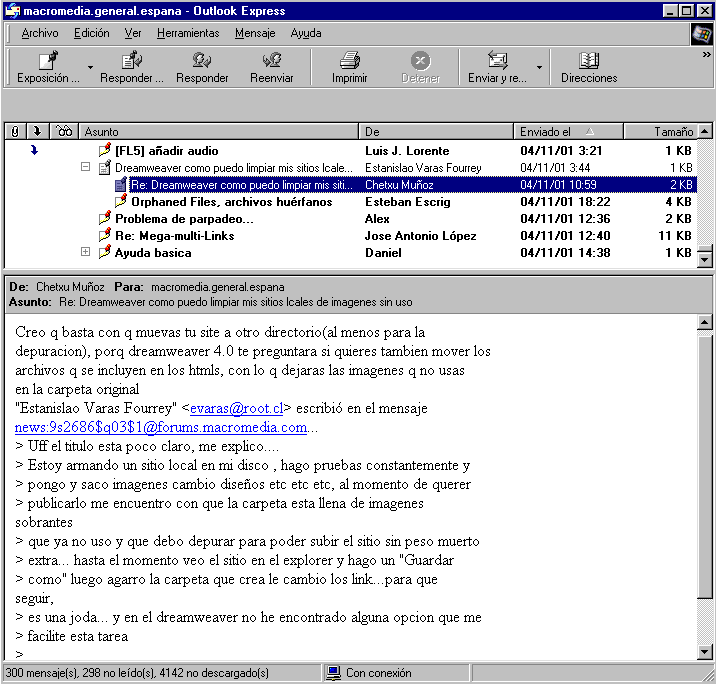Click message list scroll down arrow
Screen dimensions: 716x684
tap(705, 260)
